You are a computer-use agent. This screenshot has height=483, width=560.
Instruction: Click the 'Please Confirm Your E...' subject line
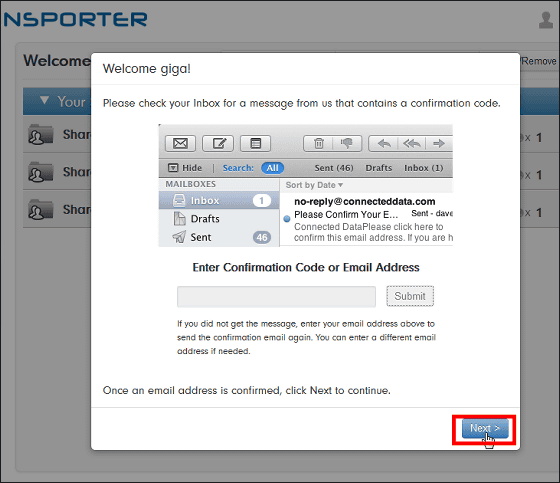[x=346, y=215]
